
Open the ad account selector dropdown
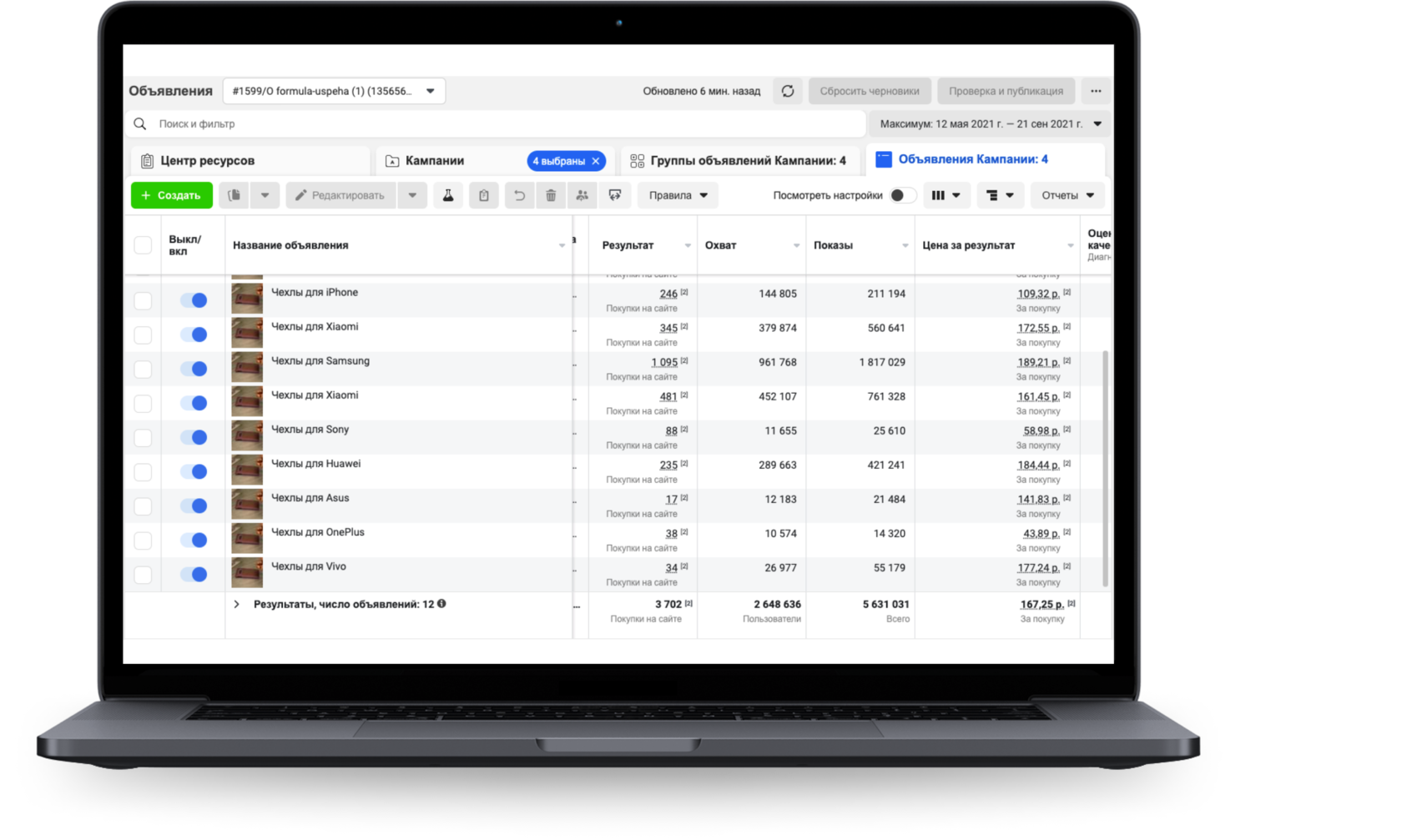tap(334, 91)
